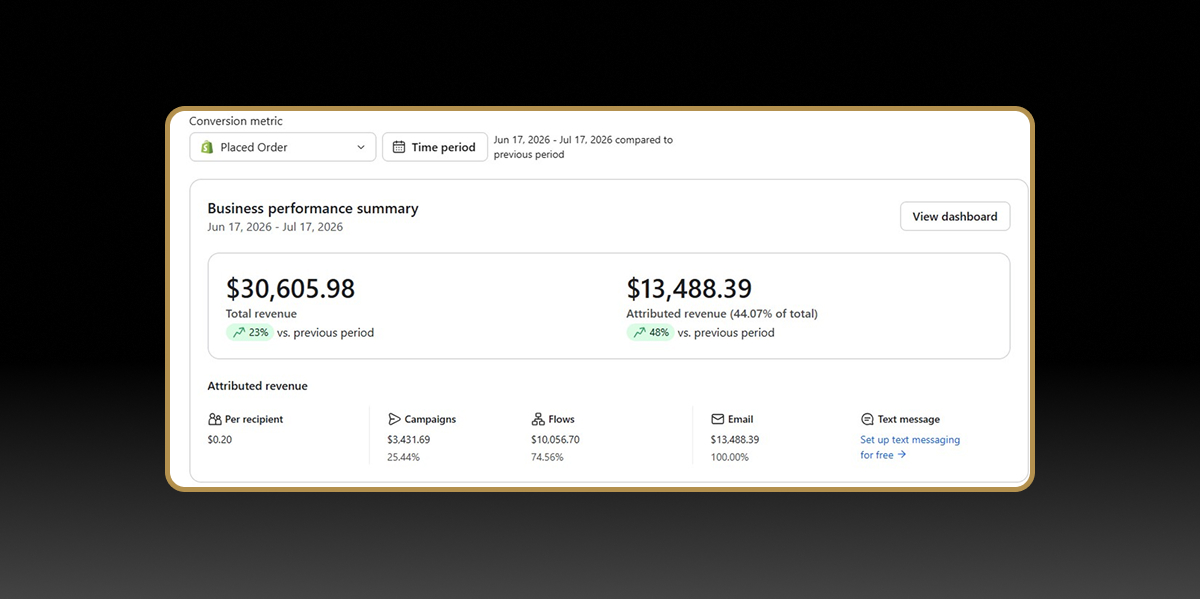
Task: Click the Per recipient $0.20 value
Action: point(220,439)
